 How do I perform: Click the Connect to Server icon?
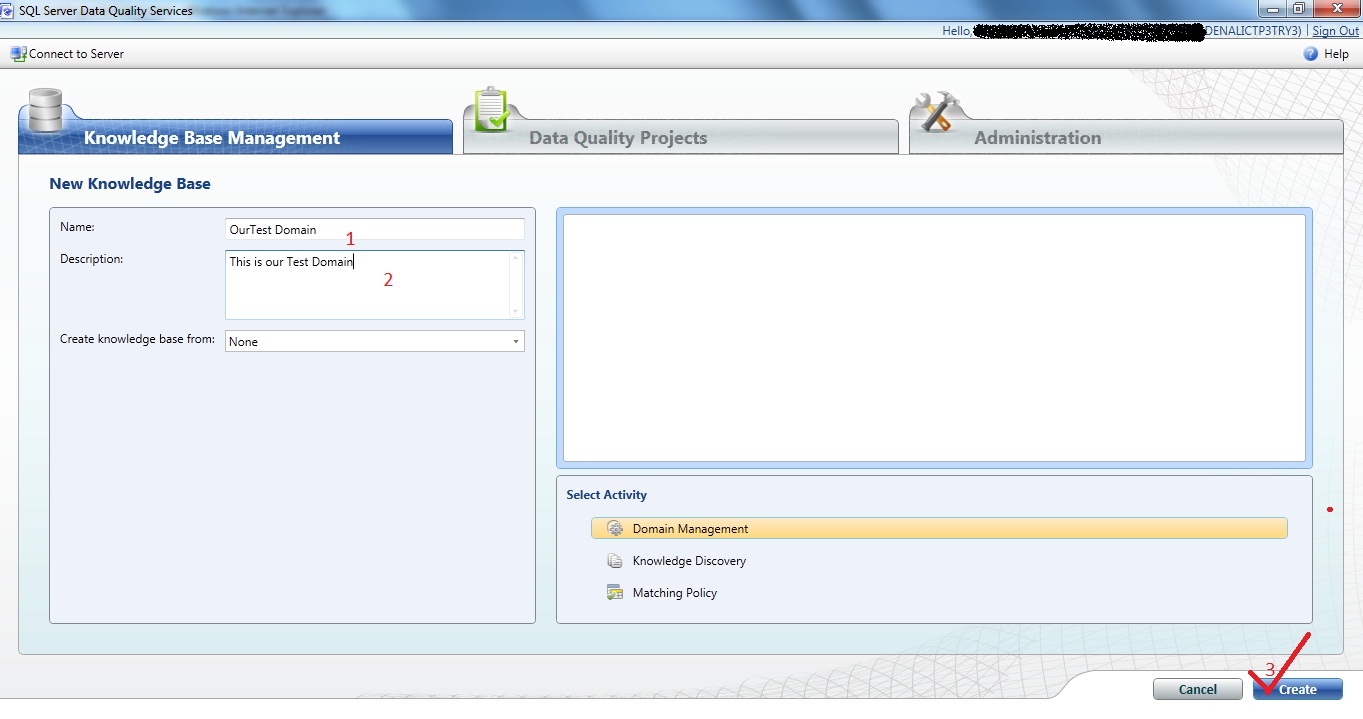tap(18, 54)
